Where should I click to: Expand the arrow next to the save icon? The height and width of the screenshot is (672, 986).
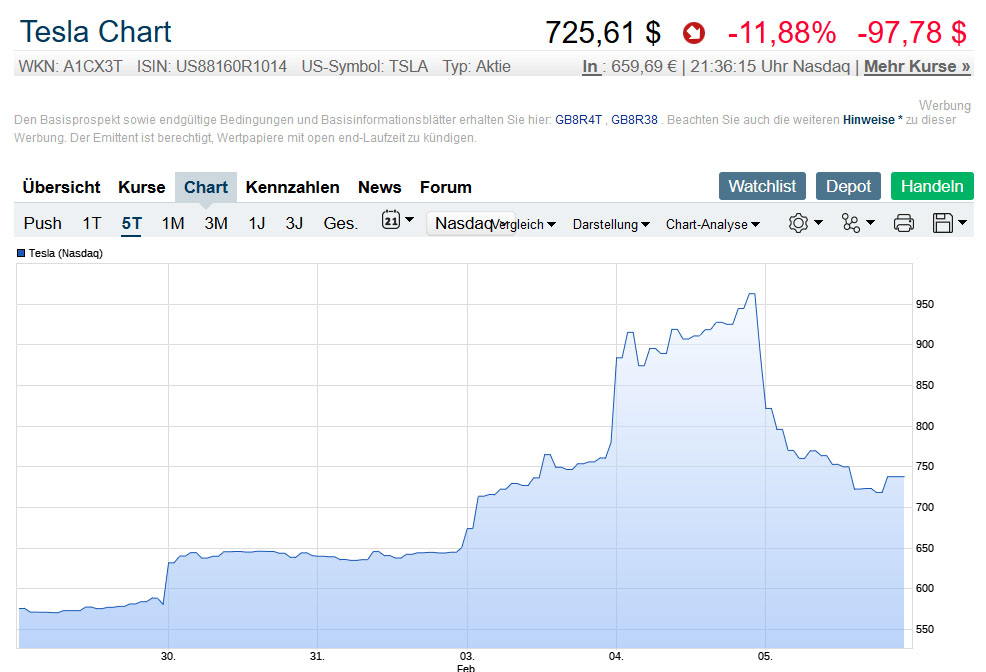coord(962,223)
